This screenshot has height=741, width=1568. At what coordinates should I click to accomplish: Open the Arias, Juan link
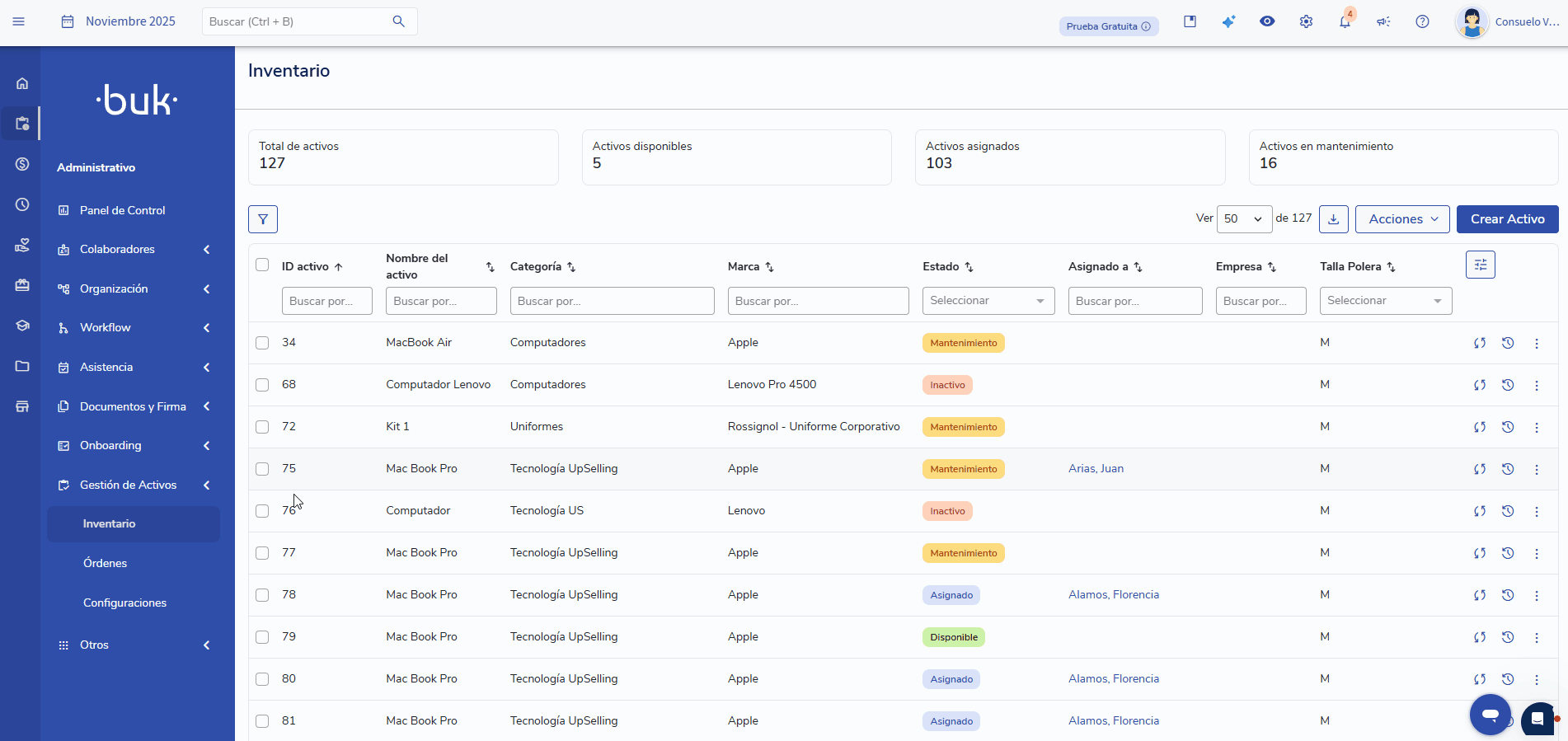tap(1096, 469)
